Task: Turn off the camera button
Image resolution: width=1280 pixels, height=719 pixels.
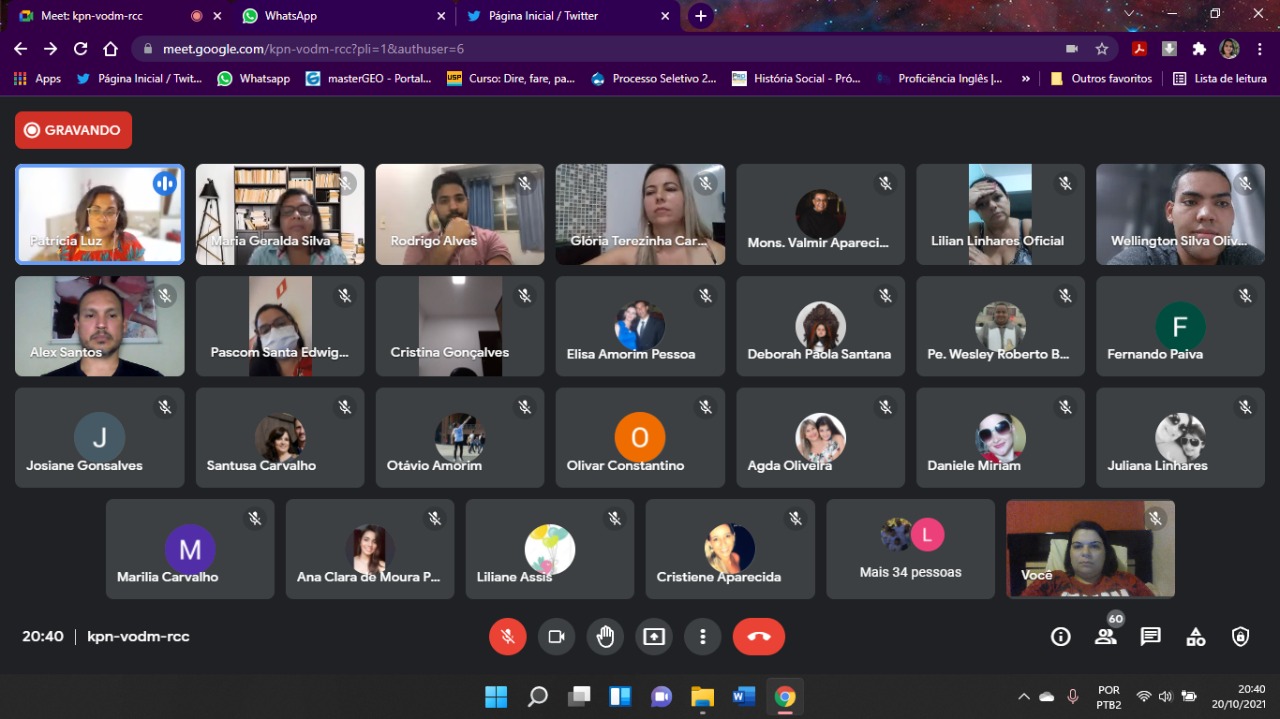Action: (556, 637)
